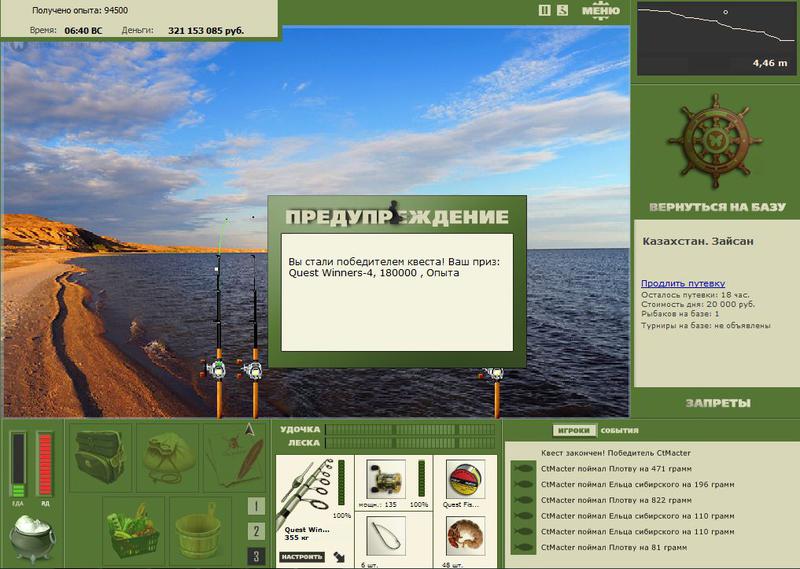Switch to the СОБЫТИЯ tab
The height and width of the screenshot is (569, 800).
click(x=619, y=431)
